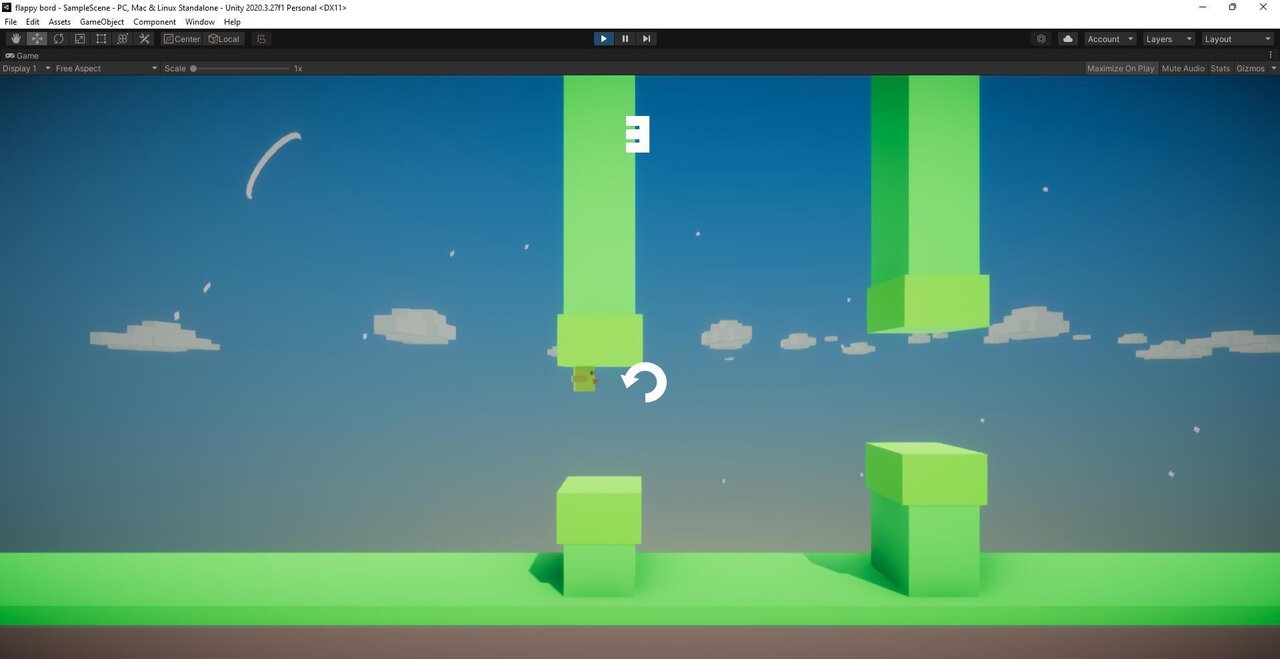Image resolution: width=1280 pixels, height=659 pixels.
Task: Toggle pivot mode Center button
Action: click(182, 39)
